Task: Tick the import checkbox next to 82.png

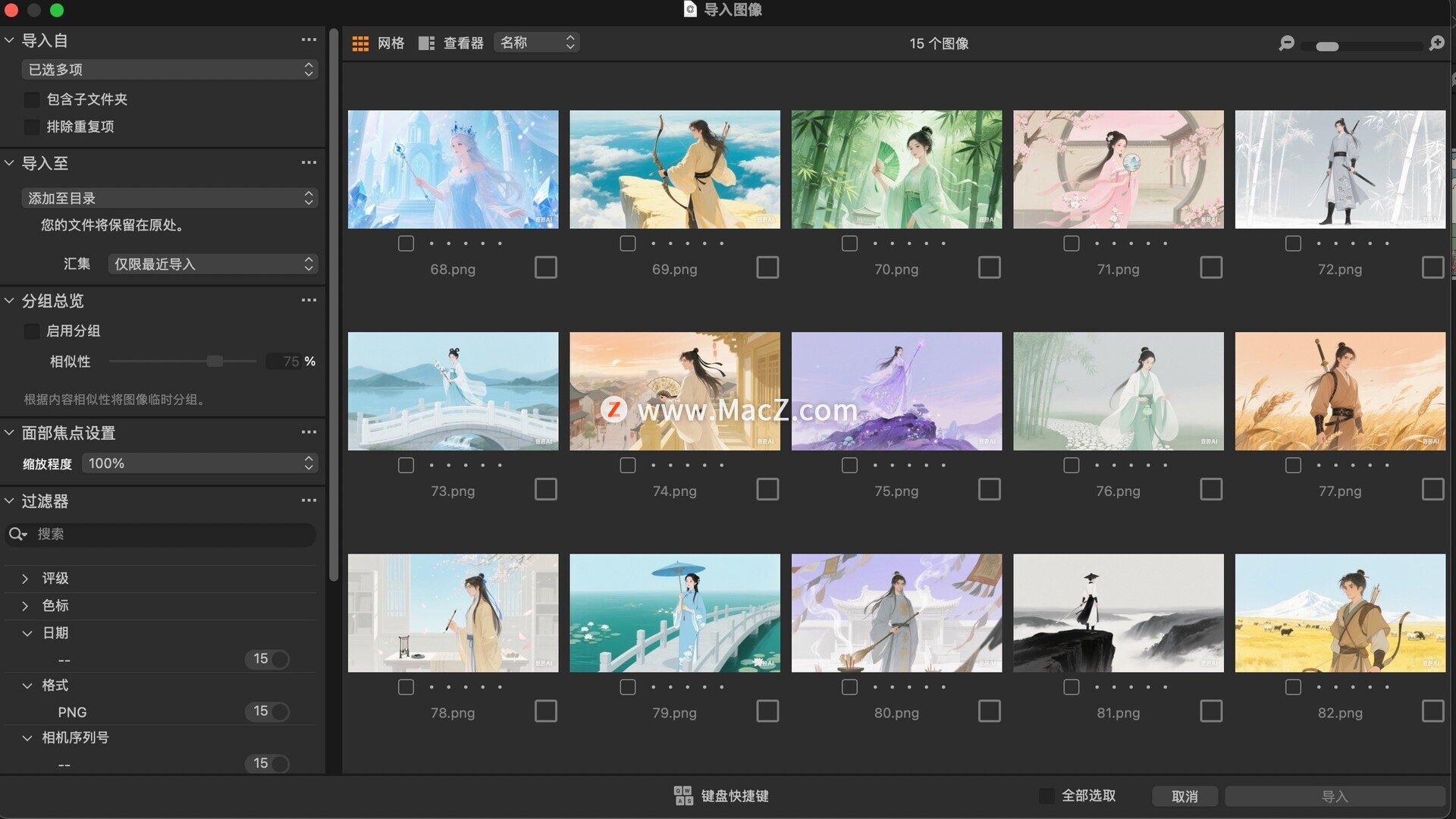Action: click(x=1432, y=711)
